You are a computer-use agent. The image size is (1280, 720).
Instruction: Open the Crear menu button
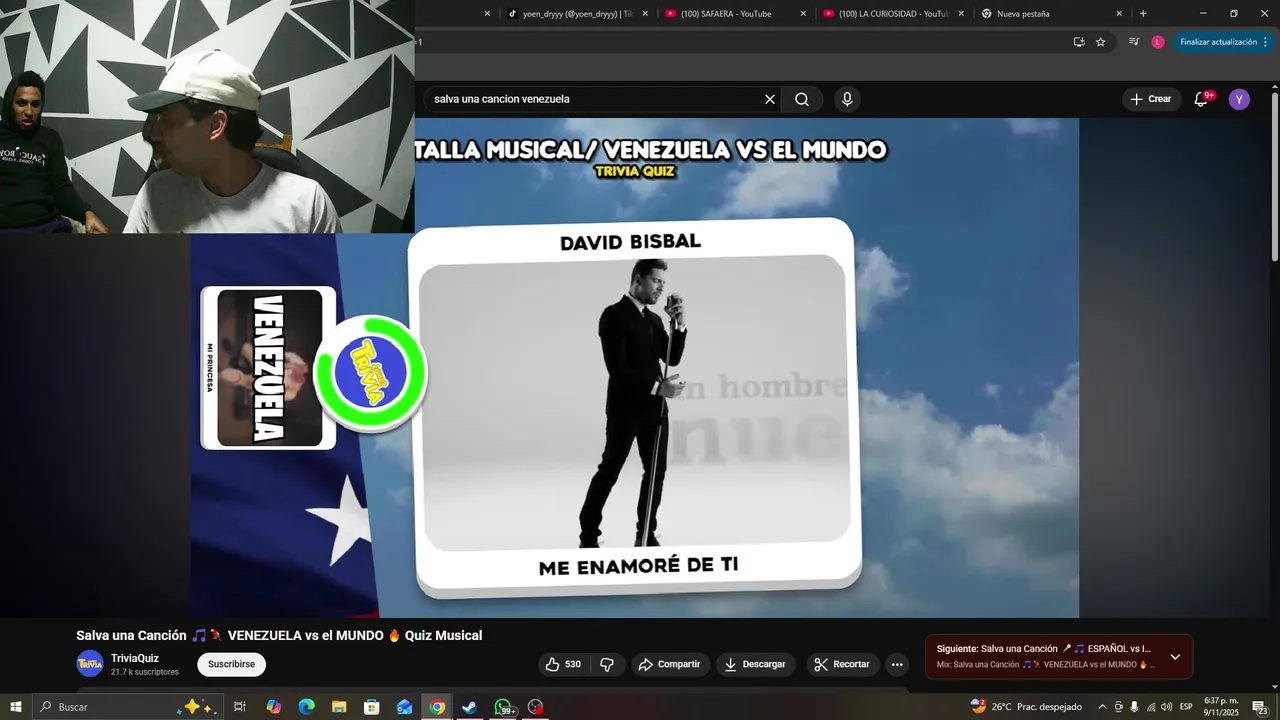pyautogui.click(x=1150, y=99)
